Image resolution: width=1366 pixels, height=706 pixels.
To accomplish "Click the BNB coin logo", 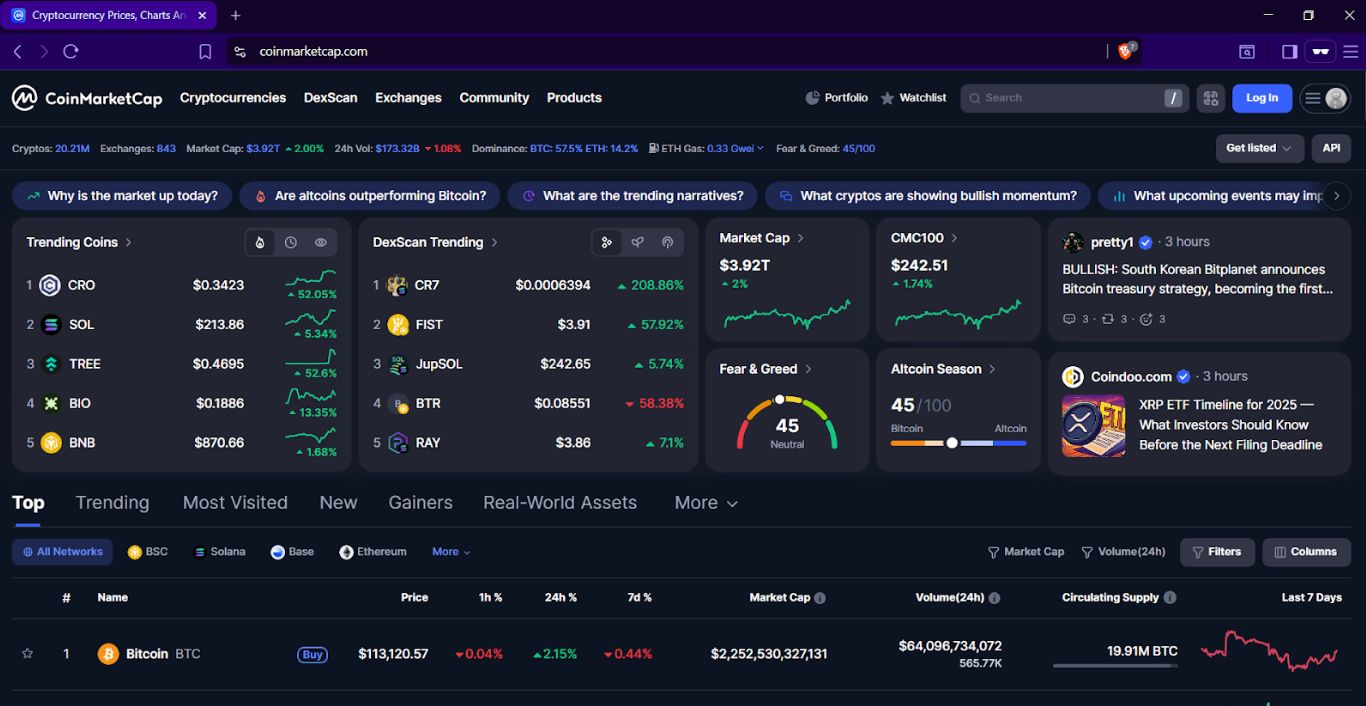I will [51, 442].
